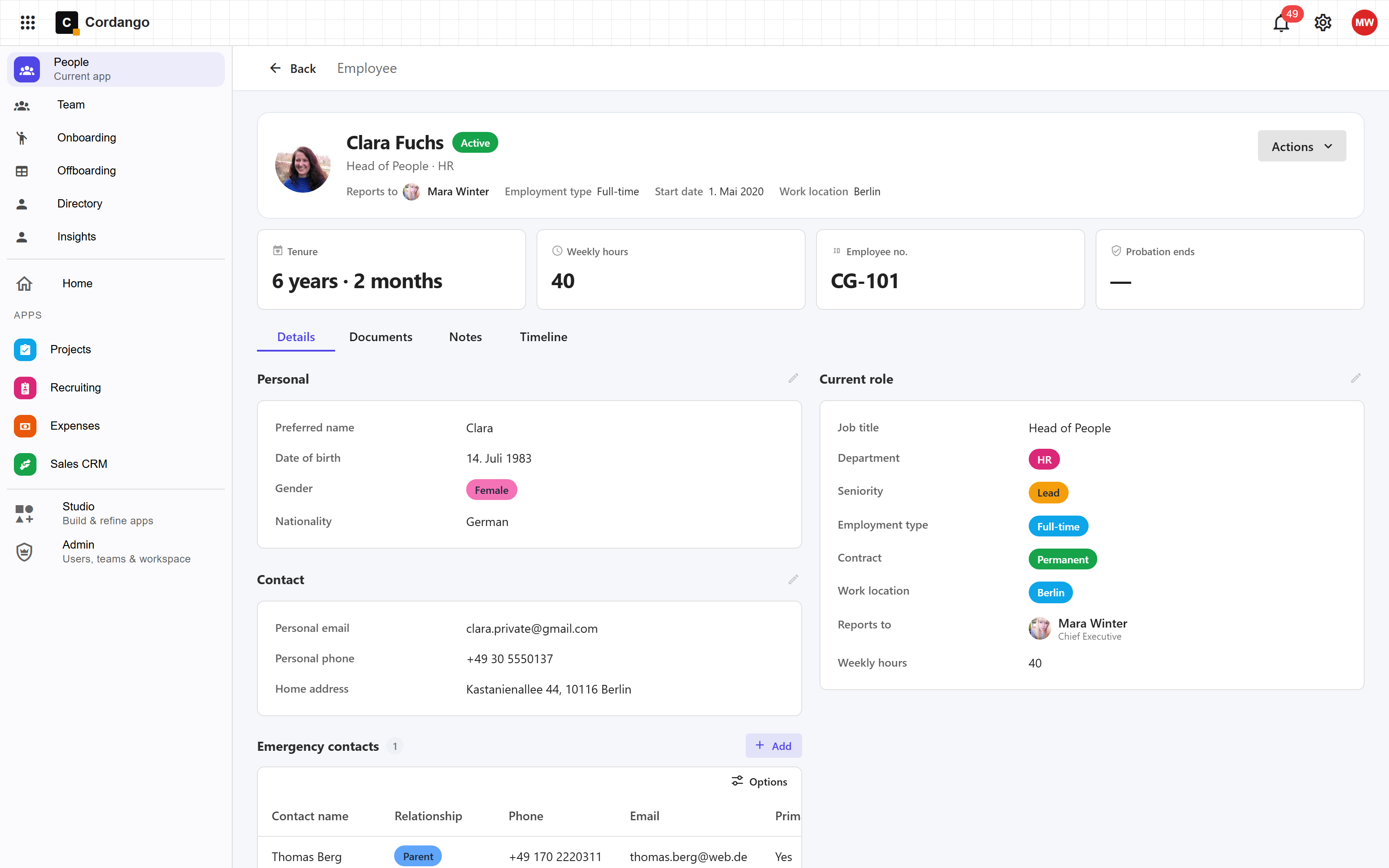Click the Berlin work location tag
Viewport: 1389px width, 868px height.
pos(1050,592)
